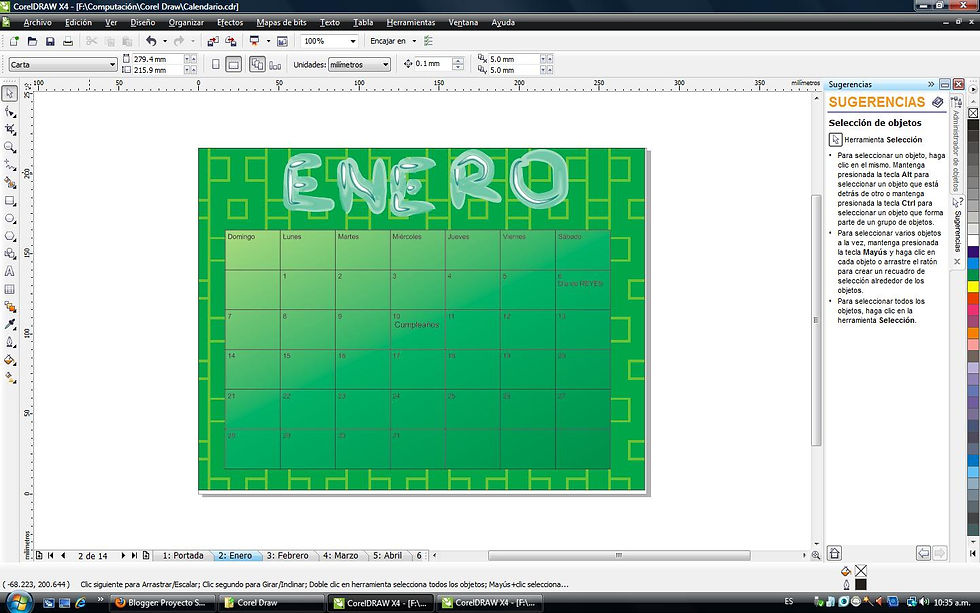
Task: Click the Undo arrow icon
Action: 151,41
